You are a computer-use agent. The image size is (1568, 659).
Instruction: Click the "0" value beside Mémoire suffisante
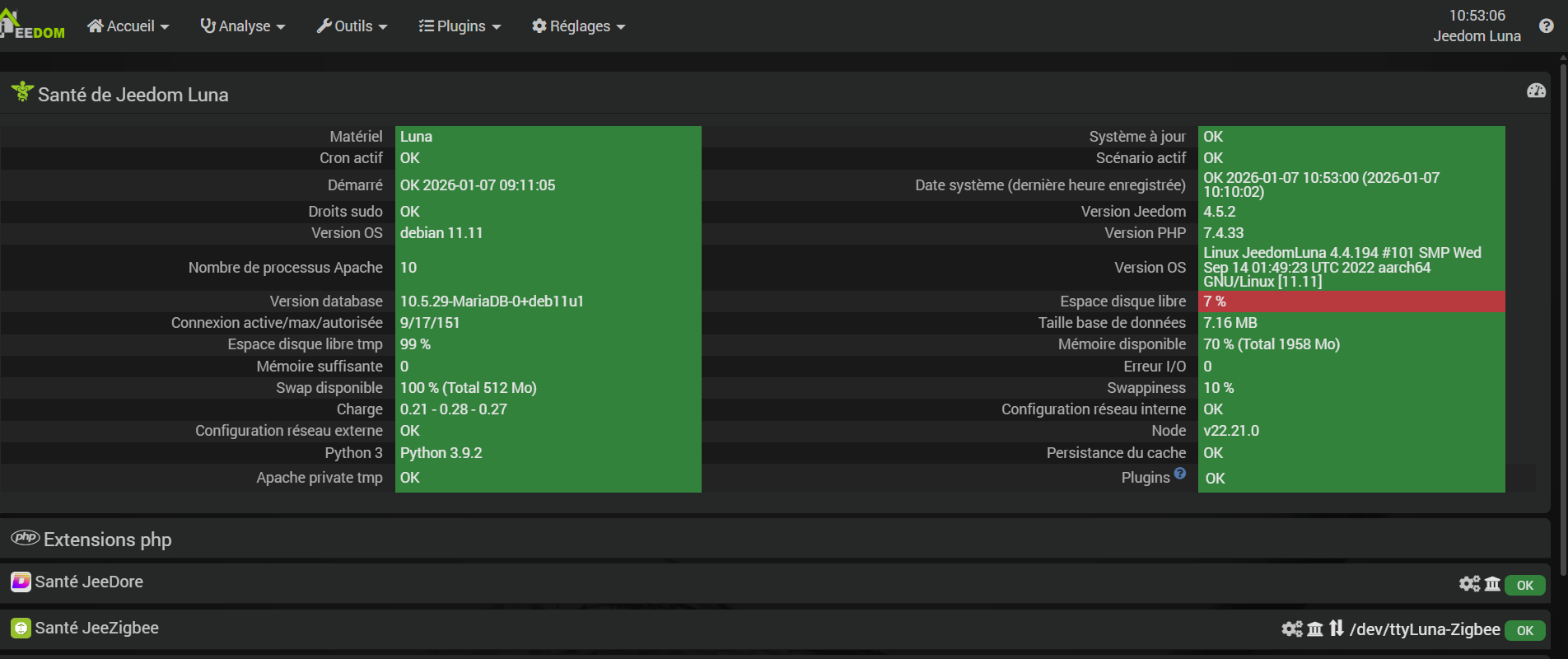[404, 367]
